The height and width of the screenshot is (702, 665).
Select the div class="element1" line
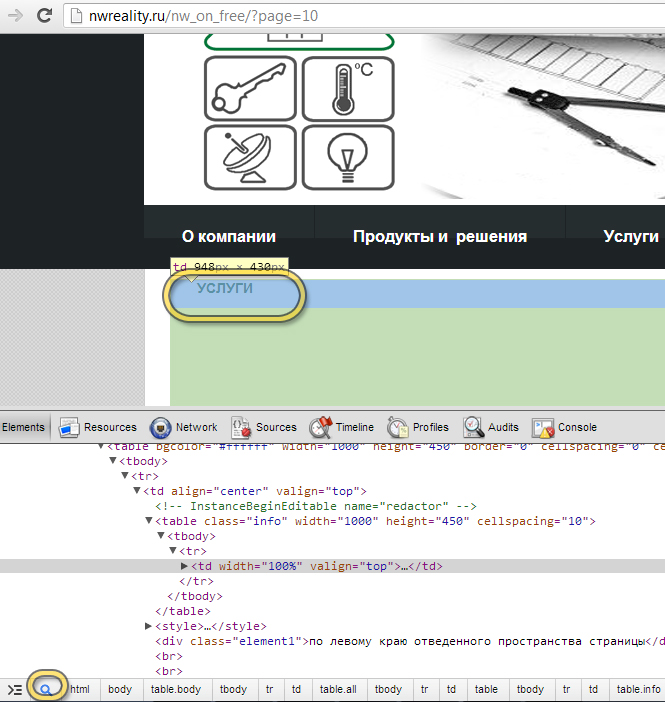coord(410,641)
